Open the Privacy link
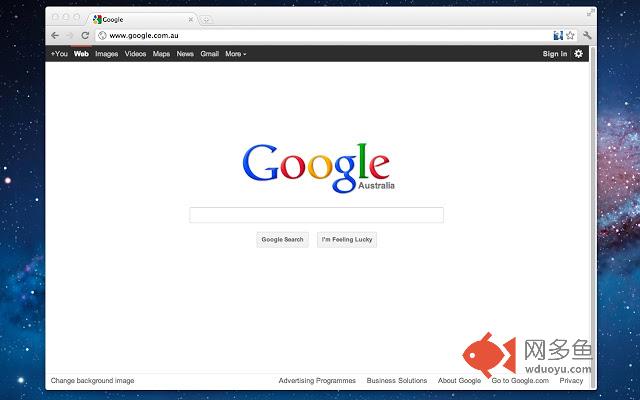The height and width of the screenshot is (400, 640). [571, 380]
